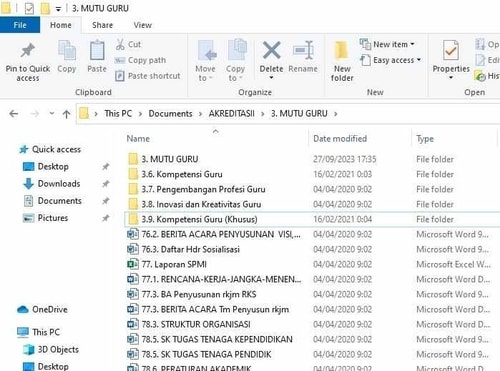
Task: Click the Pin to Quick access icon
Action: [28, 50]
